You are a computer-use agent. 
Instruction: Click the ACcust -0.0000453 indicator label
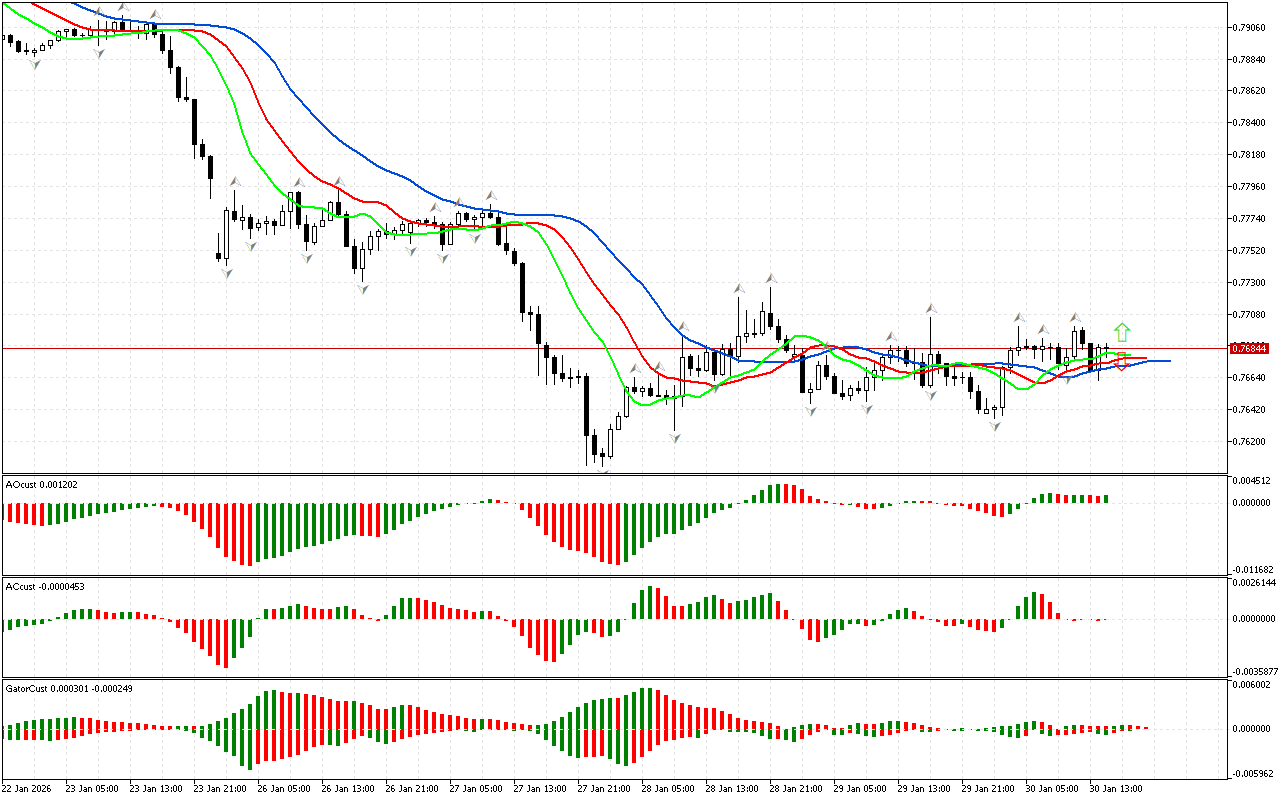coord(46,586)
